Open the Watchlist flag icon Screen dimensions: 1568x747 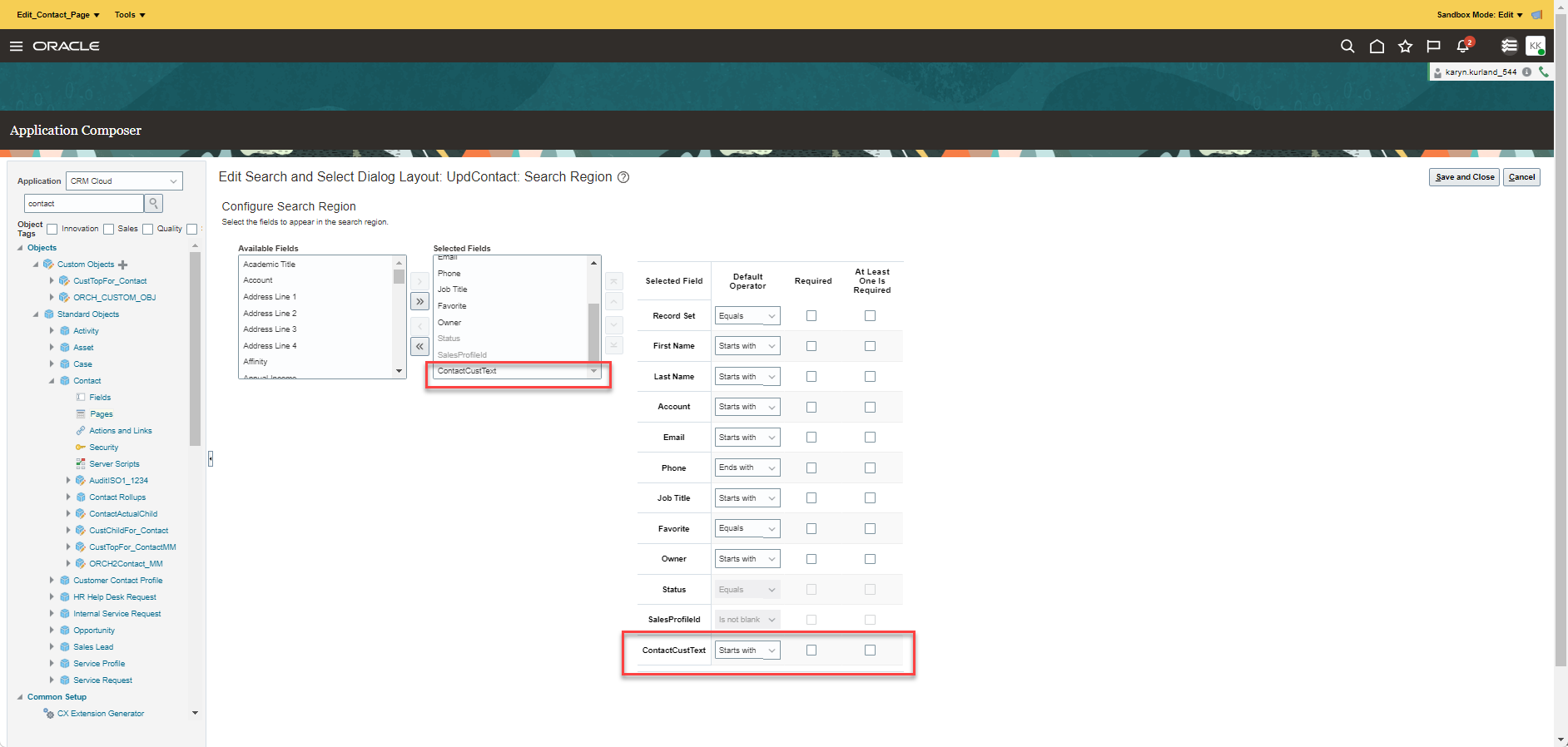click(1433, 47)
